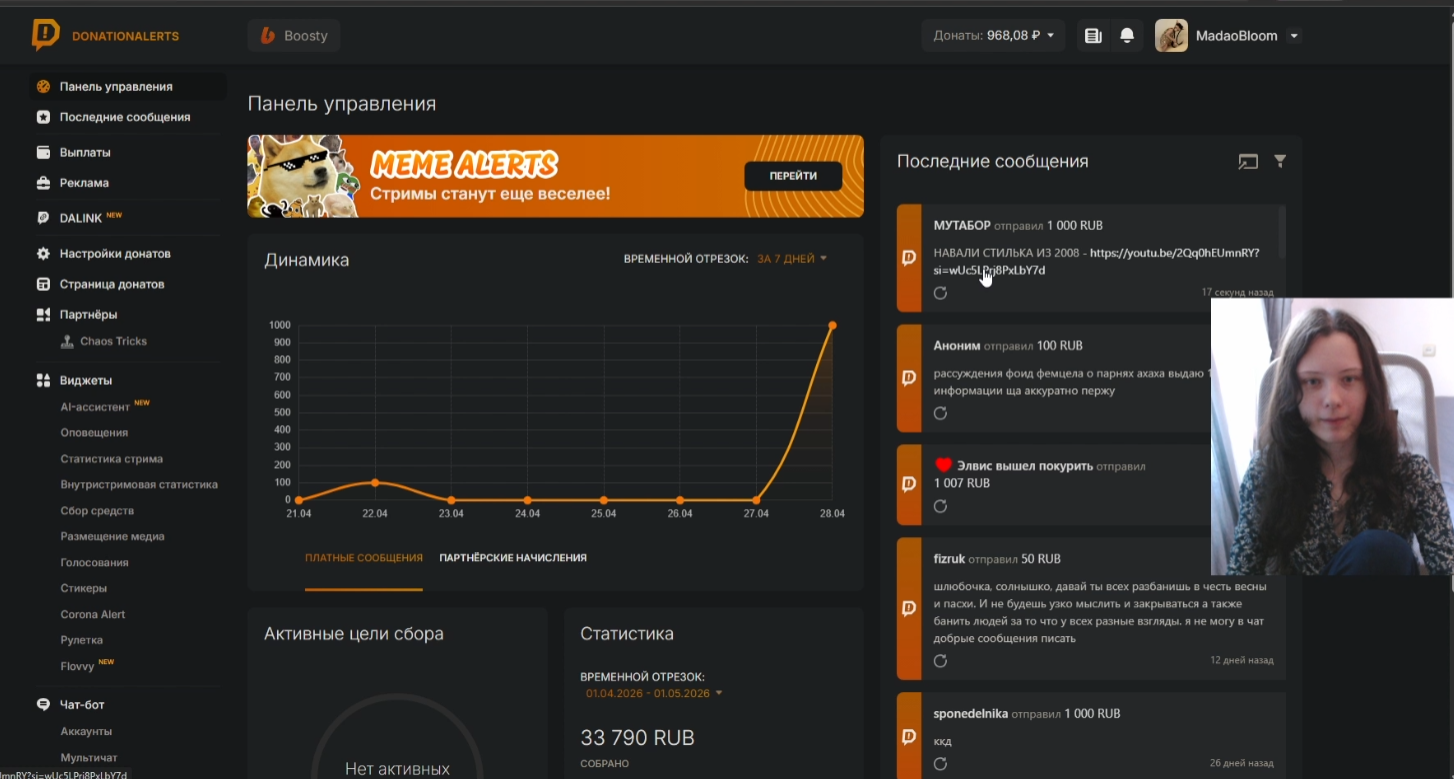Image resolution: width=1454 pixels, height=779 pixels.
Task: Click the page icon for Страница донатов
Action: pos(43,284)
